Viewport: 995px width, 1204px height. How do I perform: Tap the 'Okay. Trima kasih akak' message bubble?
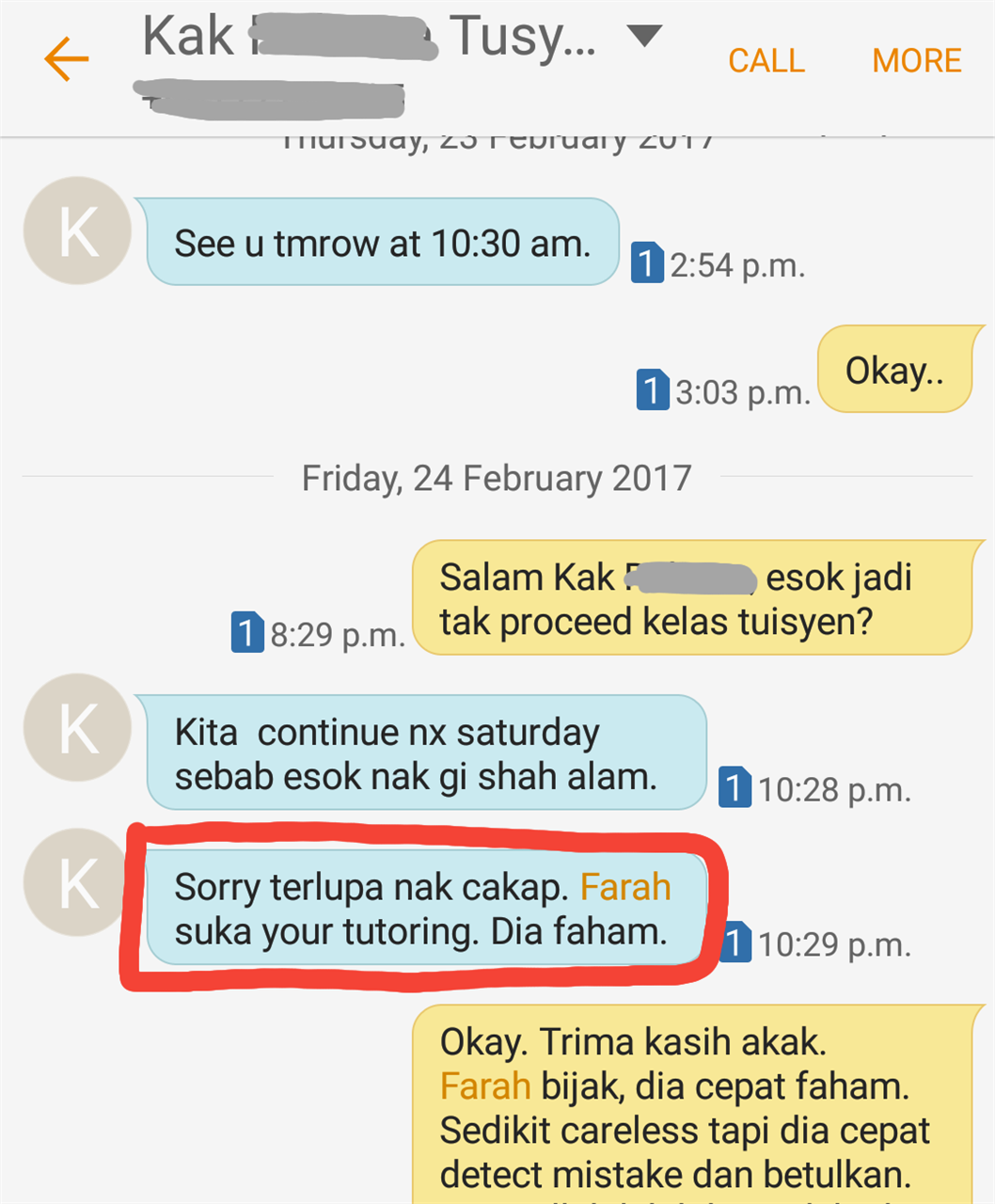coord(696,1104)
